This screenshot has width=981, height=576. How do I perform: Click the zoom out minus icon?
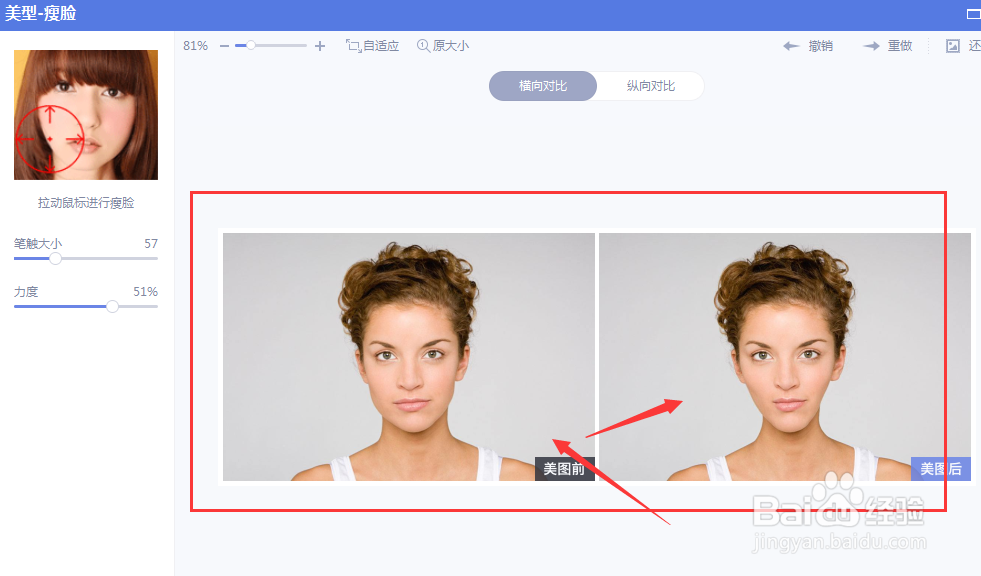tap(225, 46)
